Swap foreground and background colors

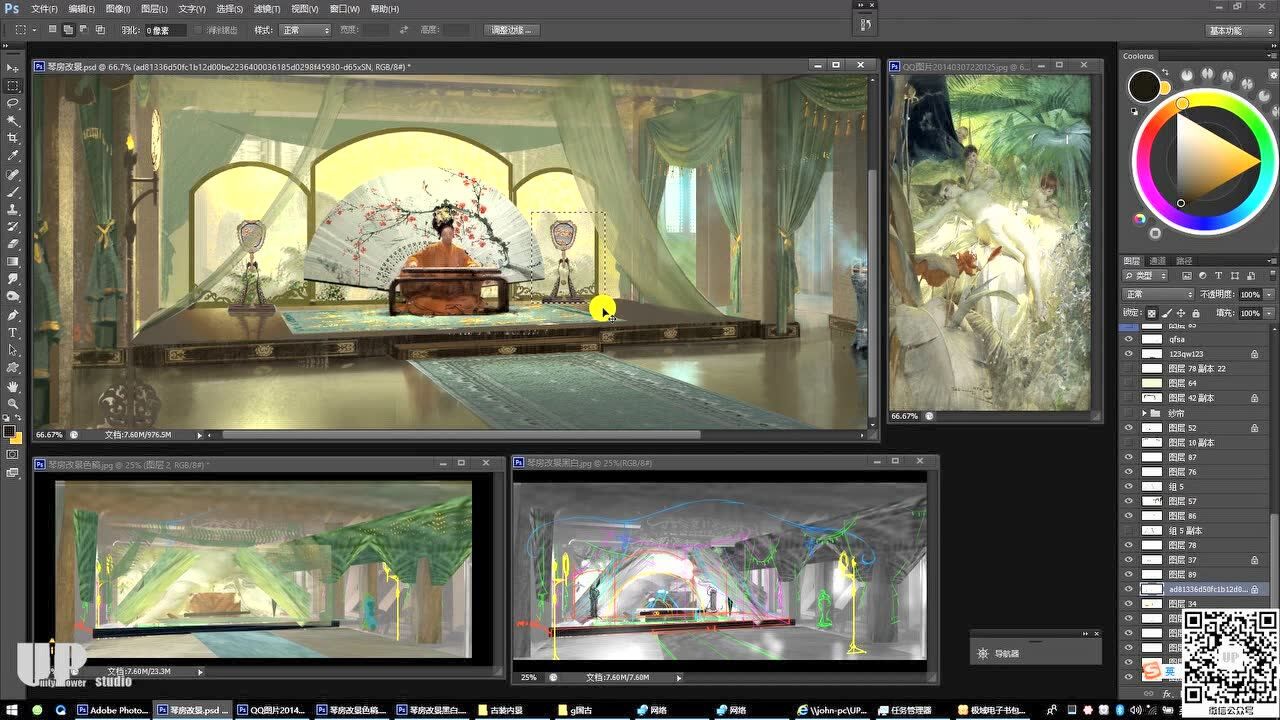point(18,419)
